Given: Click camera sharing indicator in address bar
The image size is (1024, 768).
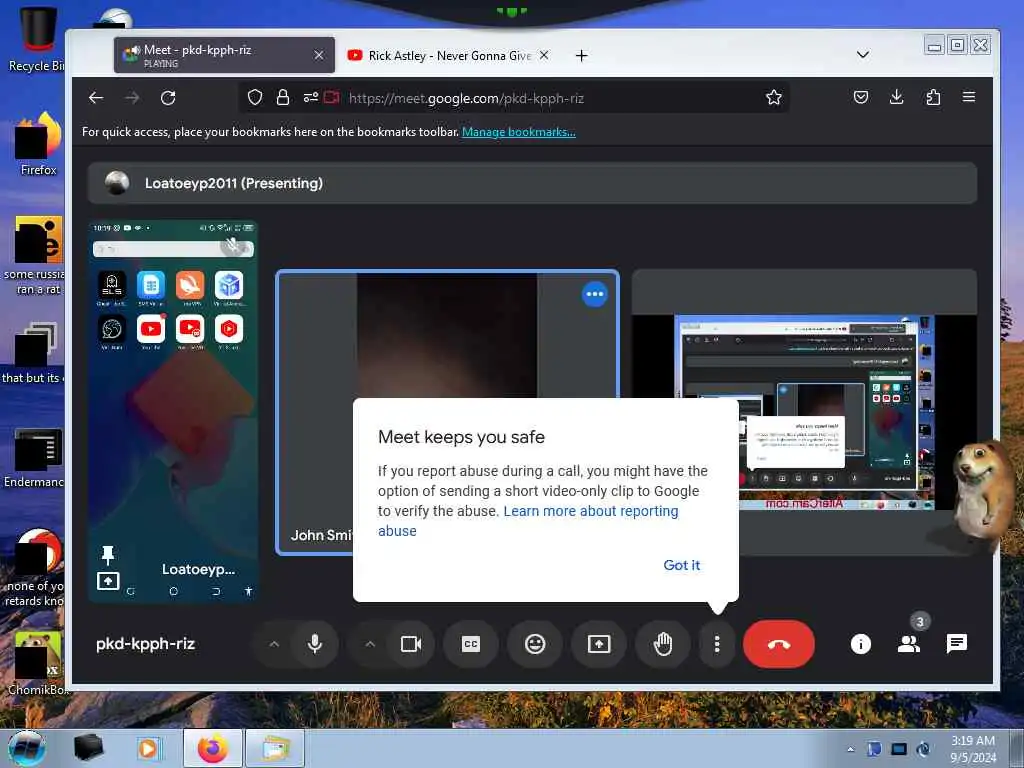Looking at the screenshot, I should click(332, 98).
